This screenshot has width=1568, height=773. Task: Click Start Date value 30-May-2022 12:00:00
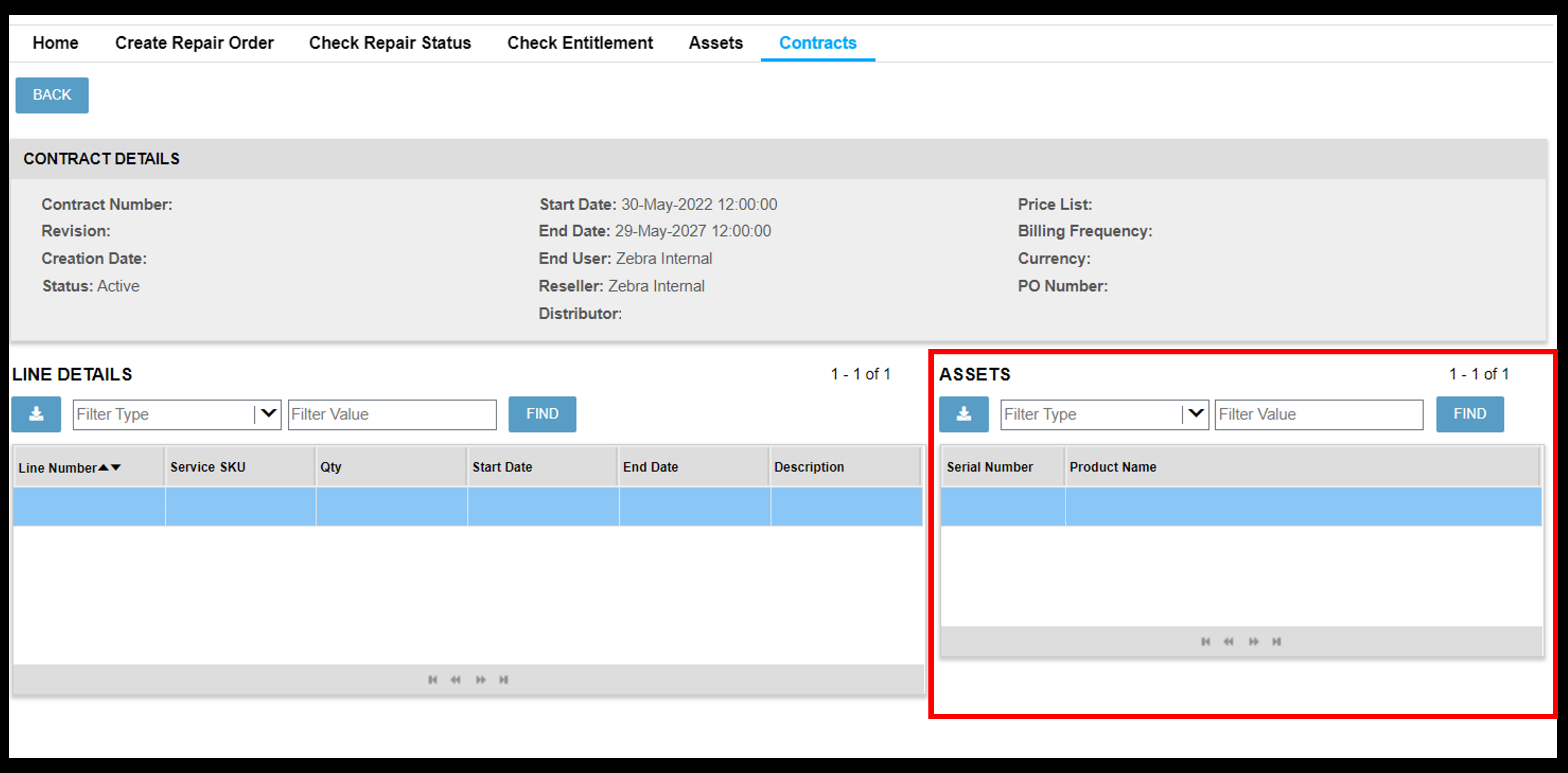point(699,205)
